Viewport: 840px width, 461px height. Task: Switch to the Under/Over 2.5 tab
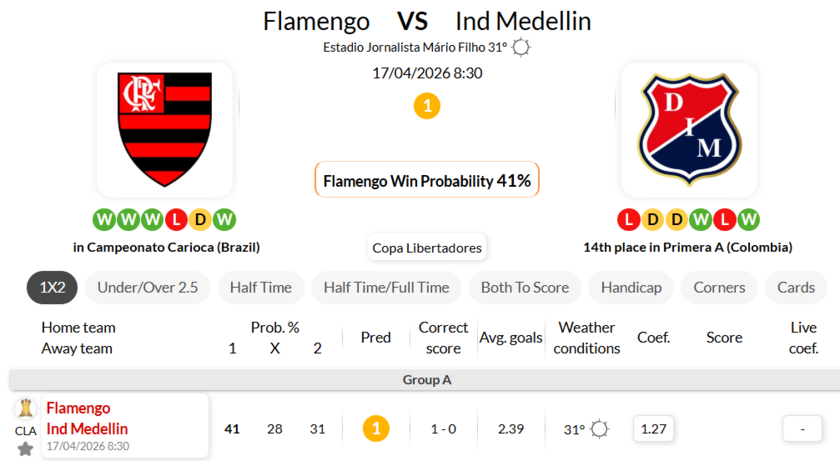click(148, 287)
